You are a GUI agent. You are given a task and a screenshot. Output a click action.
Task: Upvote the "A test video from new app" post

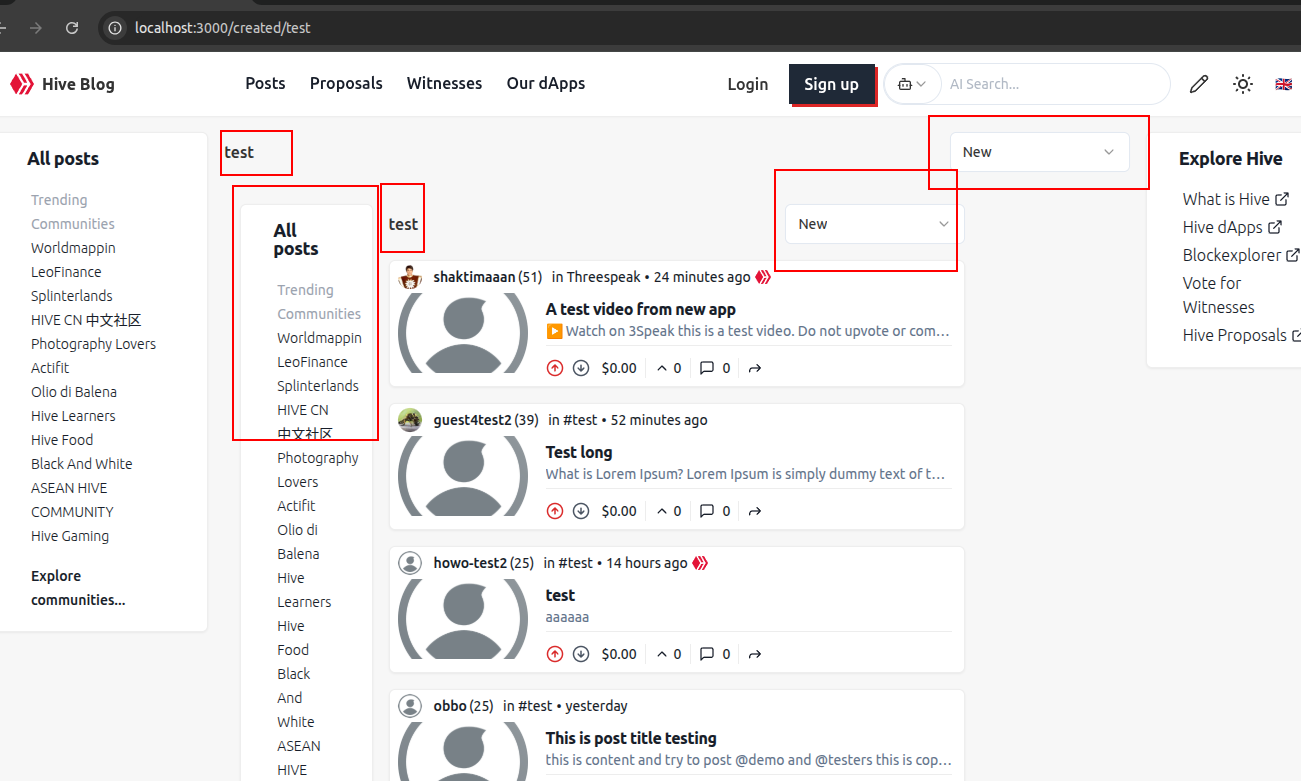[555, 368]
